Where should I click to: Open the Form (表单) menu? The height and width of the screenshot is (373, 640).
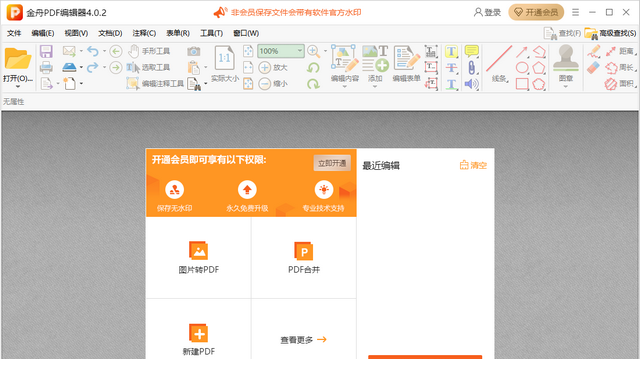(178, 33)
